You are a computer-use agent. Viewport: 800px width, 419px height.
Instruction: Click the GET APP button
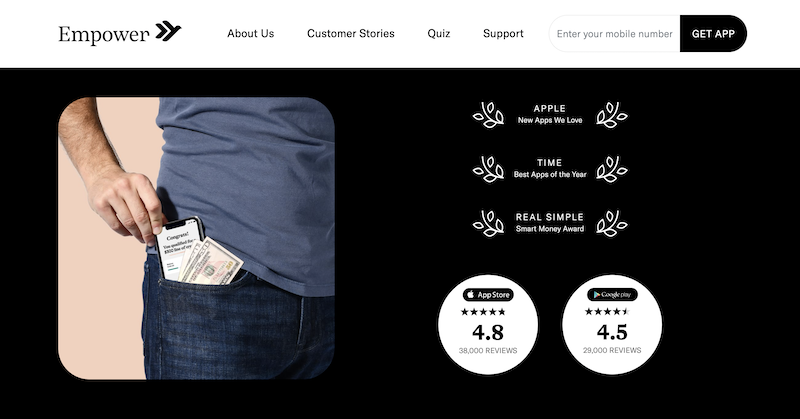(x=713, y=34)
